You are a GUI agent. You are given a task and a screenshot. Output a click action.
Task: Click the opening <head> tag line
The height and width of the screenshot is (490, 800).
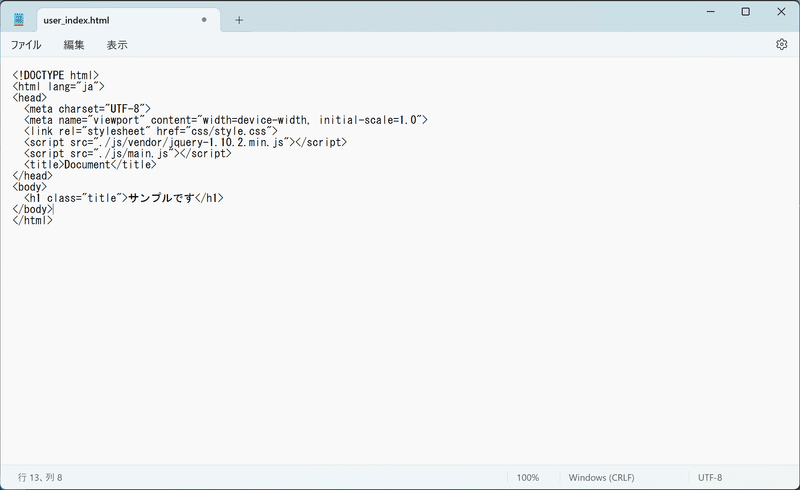coord(30,98)
